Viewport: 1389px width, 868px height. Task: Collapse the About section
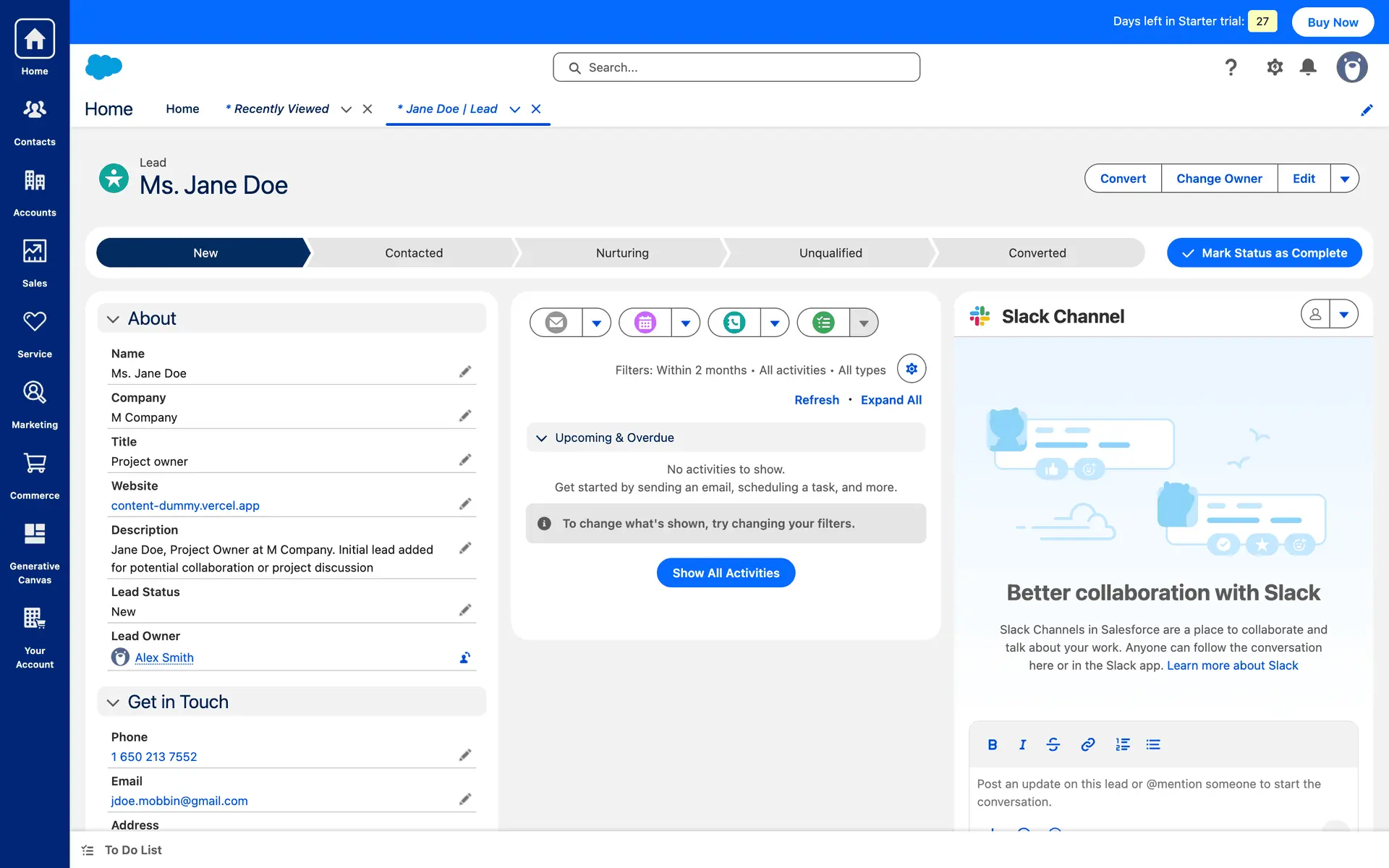point(113,319)
